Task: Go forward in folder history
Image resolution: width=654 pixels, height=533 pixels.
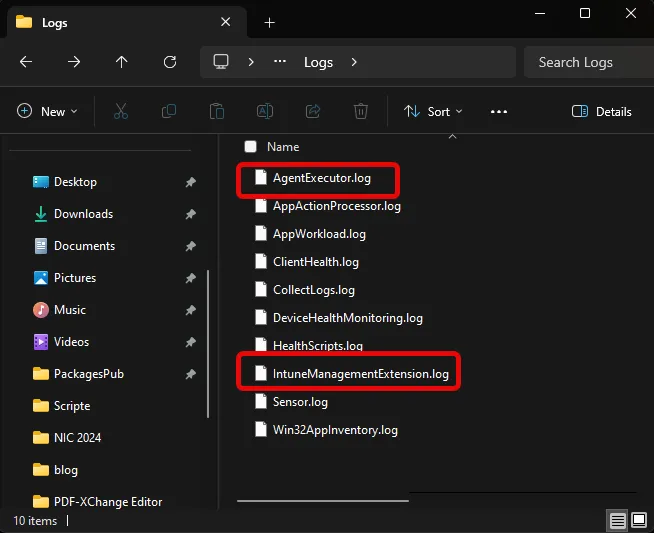Action: [74, 62]
